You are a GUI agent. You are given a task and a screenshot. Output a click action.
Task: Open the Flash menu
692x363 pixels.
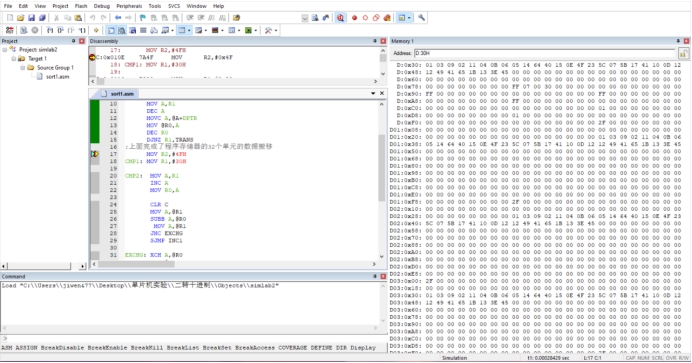click(x=81, y=6)
